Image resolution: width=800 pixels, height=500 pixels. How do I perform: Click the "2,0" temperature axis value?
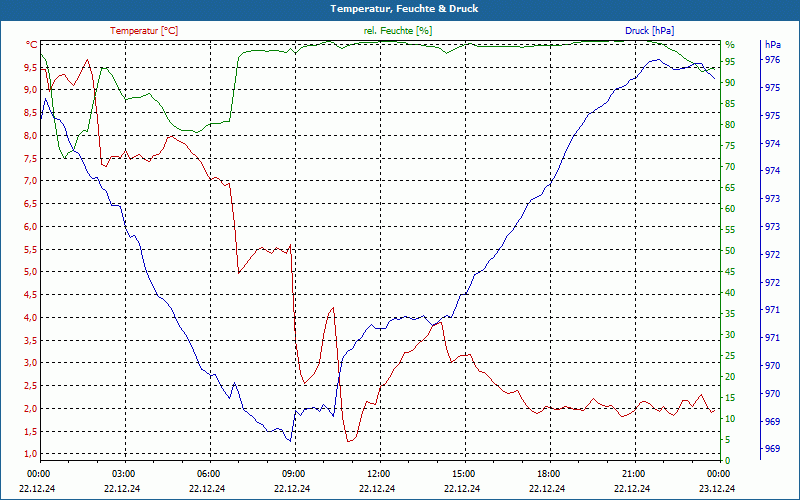coord(31,408)
